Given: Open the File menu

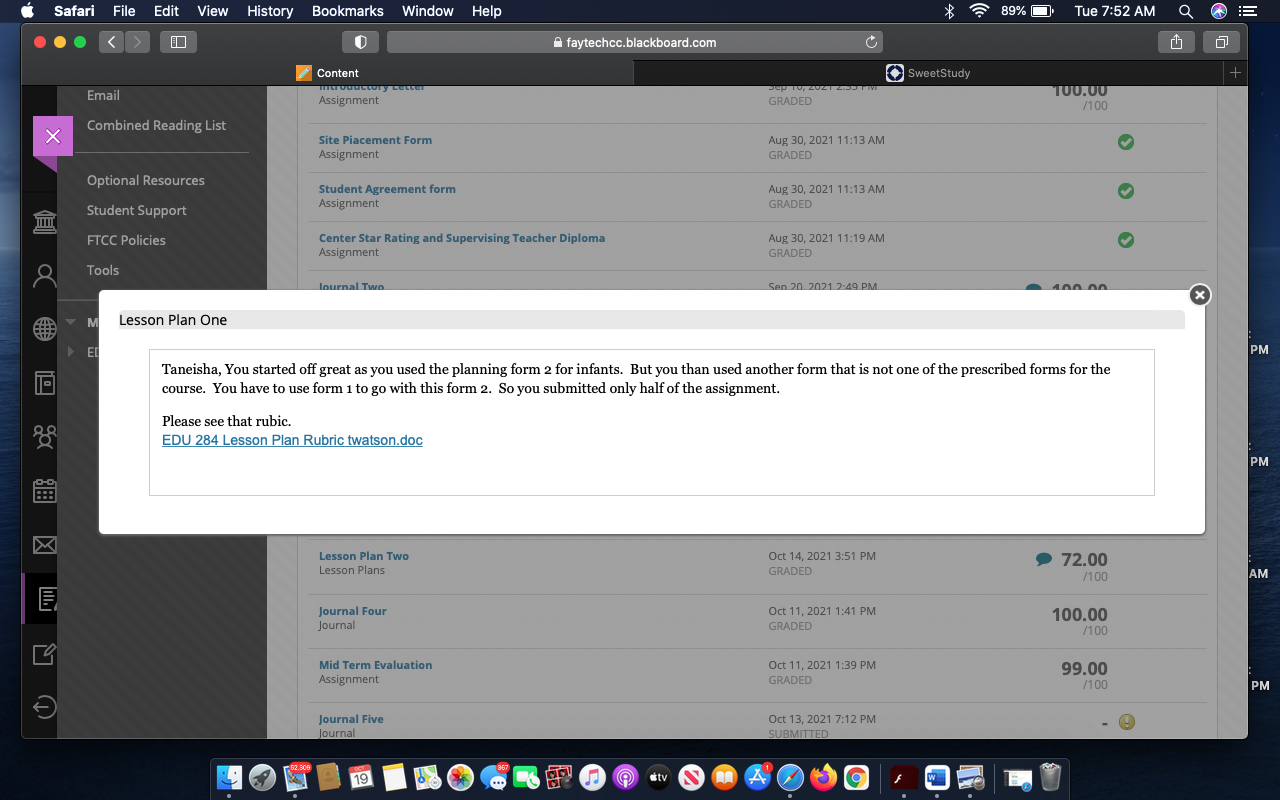Looking at the screenshot, I should (124, 11).
